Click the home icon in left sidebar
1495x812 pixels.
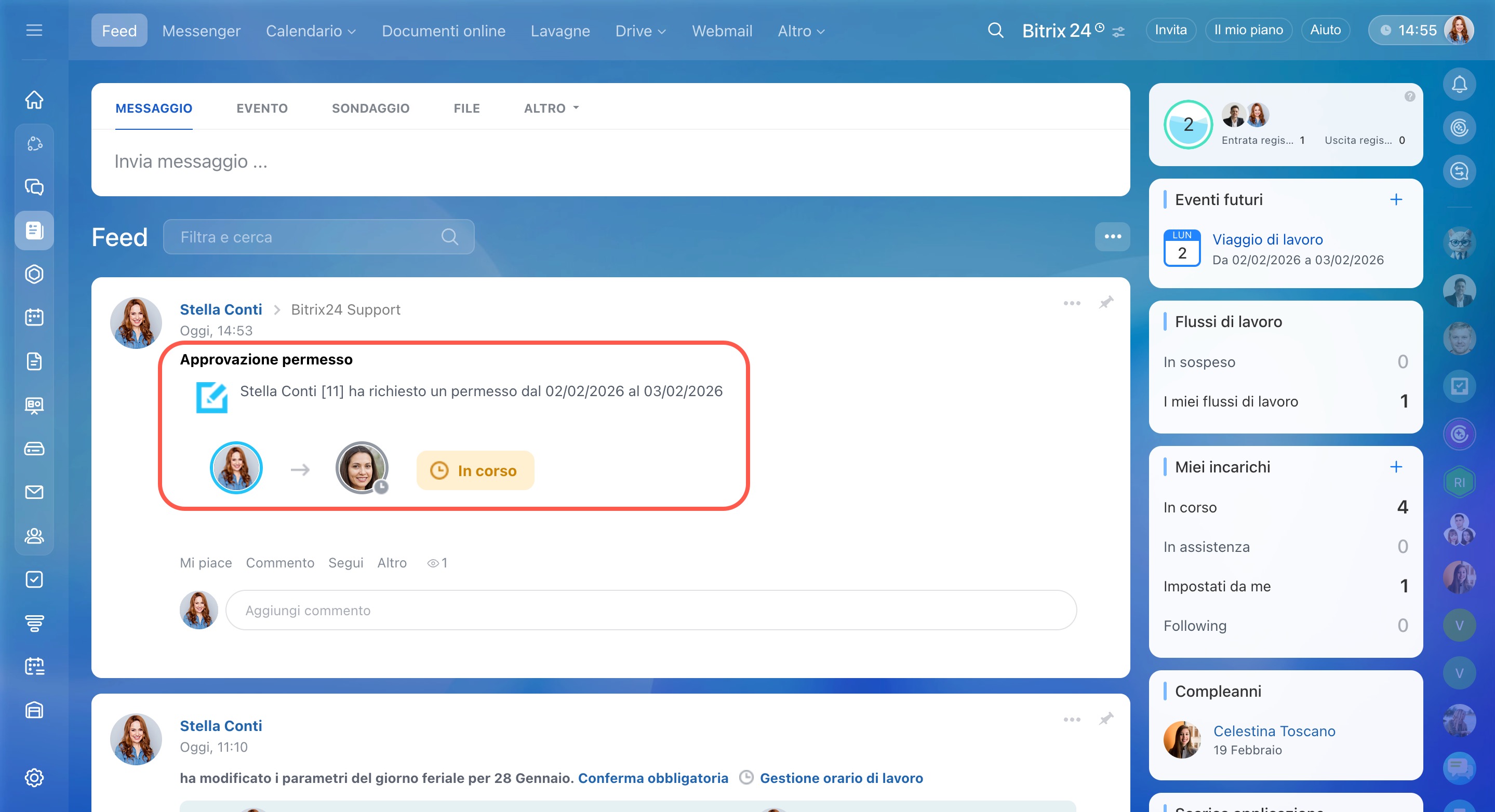34,100
